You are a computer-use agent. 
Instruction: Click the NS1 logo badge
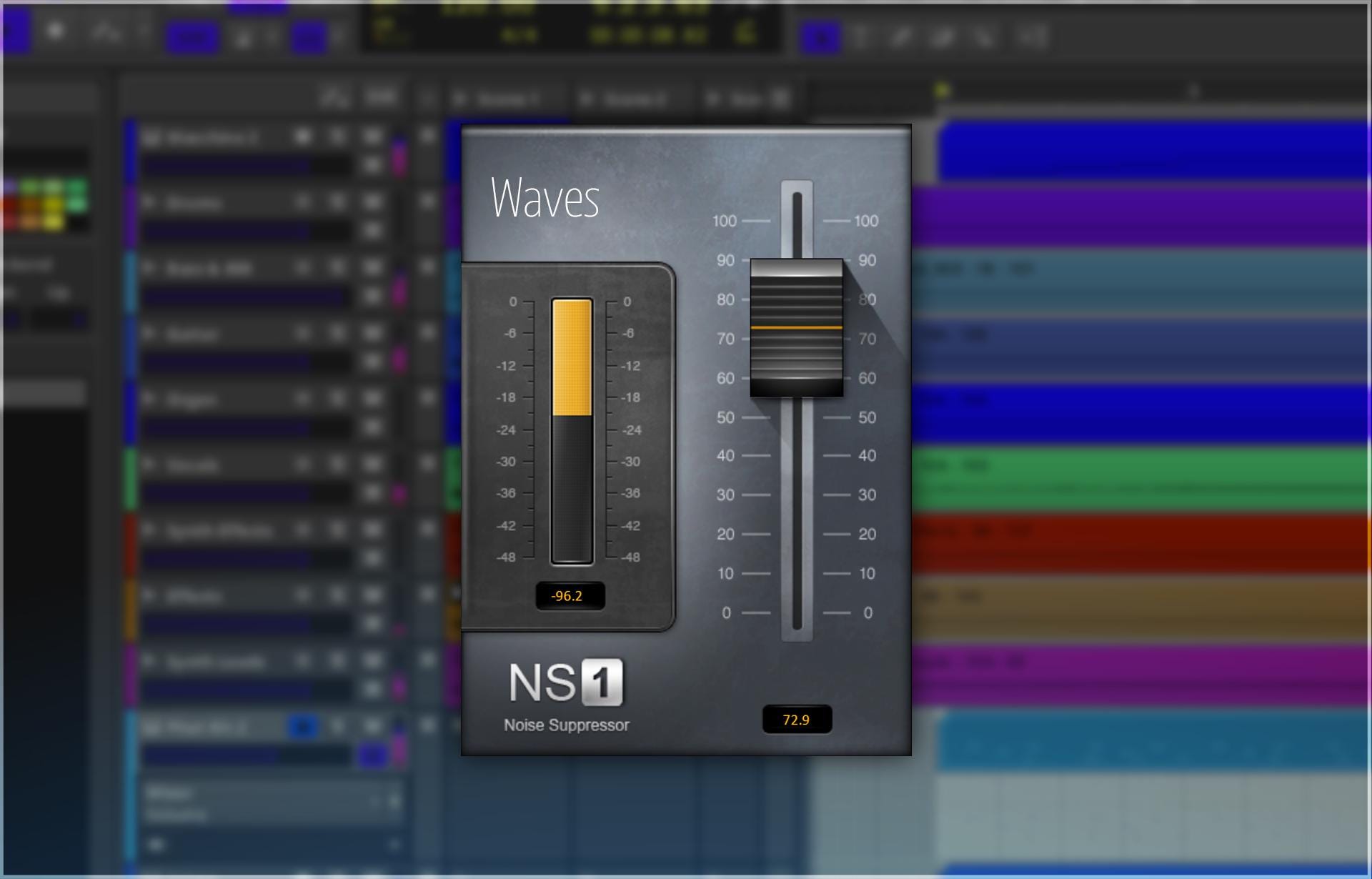tap(566, 682)
